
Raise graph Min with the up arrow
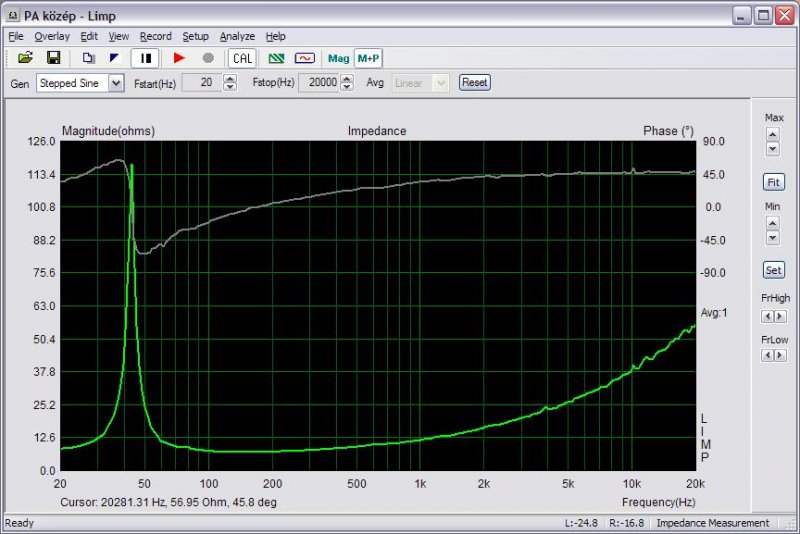[x=772, y=223]
